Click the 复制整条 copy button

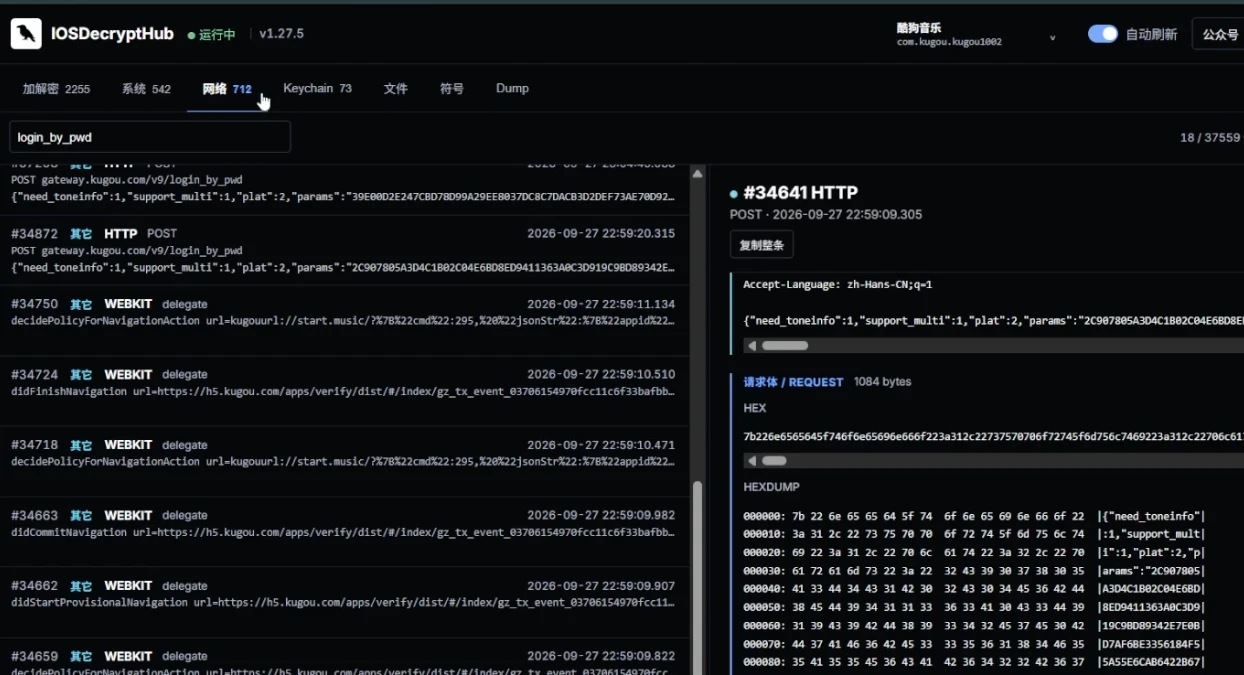coord(762,245)
